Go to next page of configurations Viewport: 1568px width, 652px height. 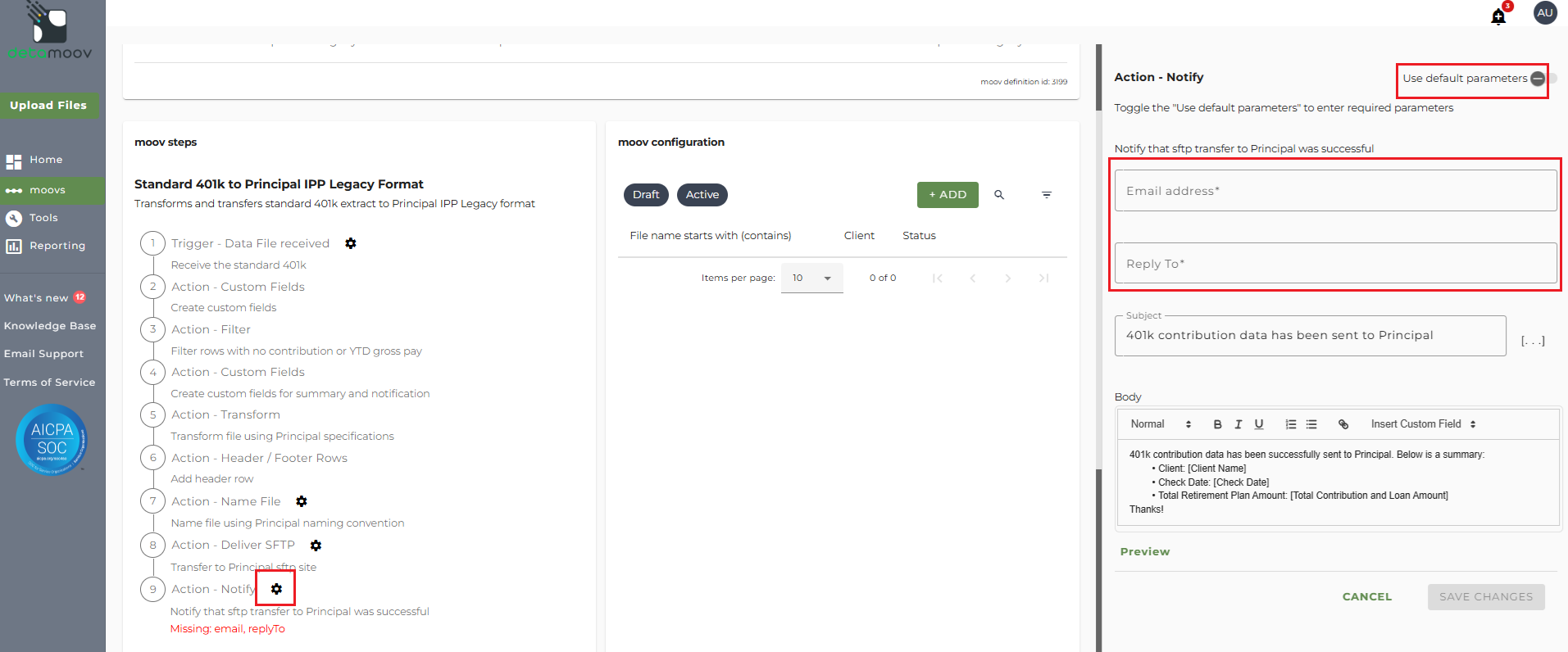pyautogui.click(x=1008, y=278)
